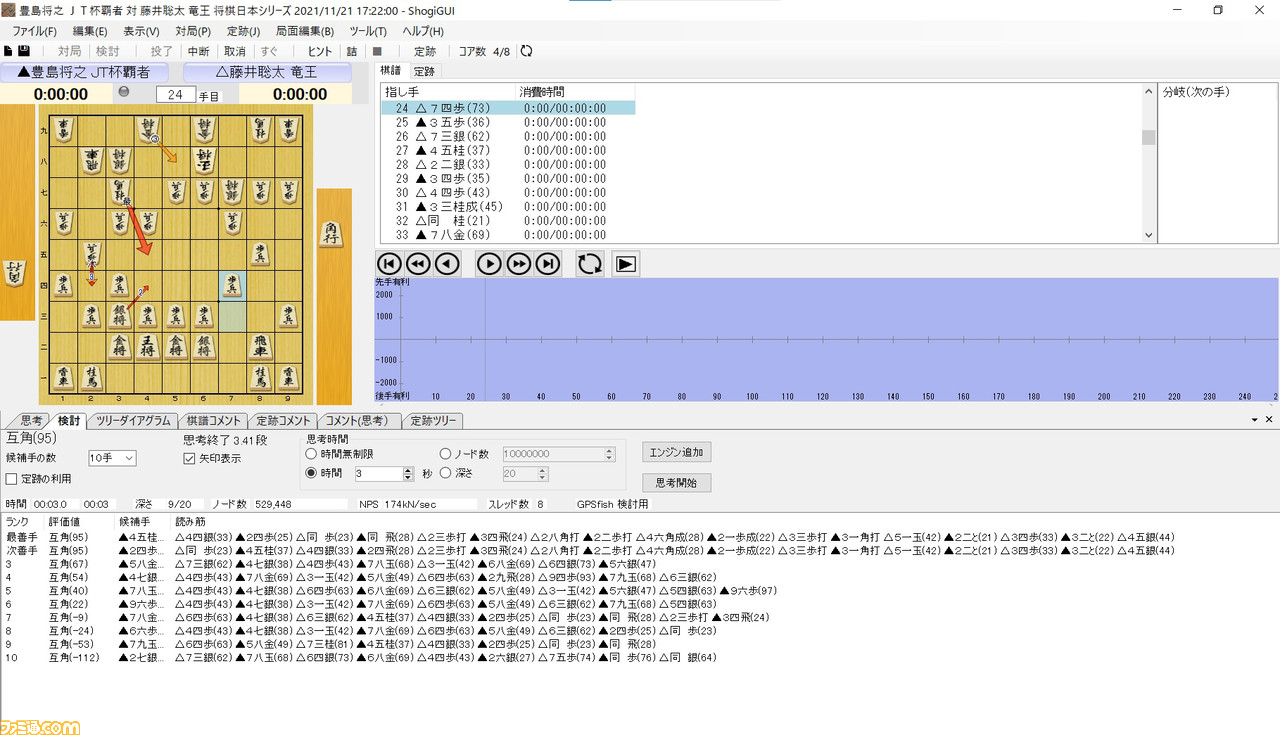1280x735 pixels.
Task: Select the ノード数 radio button
Action: [x=446, y=454]
